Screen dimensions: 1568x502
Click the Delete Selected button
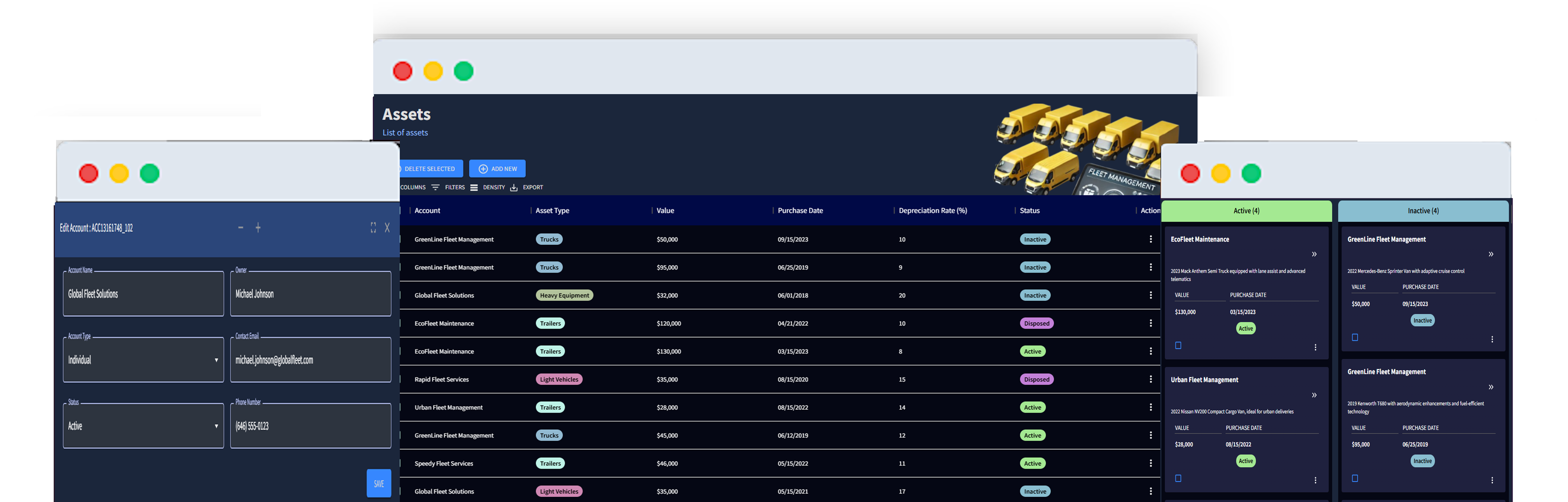430,169
